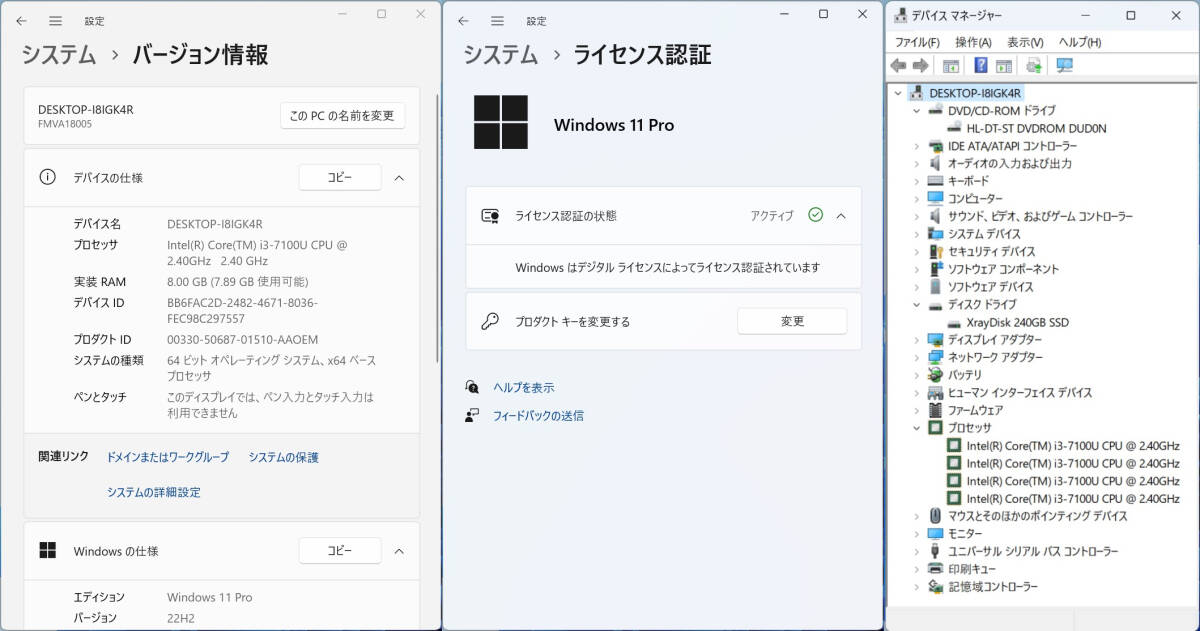Screen dimensions: 1200x631
Task: Click the セキュリティ デバイス icon in device tree
Action: (935, 251)
